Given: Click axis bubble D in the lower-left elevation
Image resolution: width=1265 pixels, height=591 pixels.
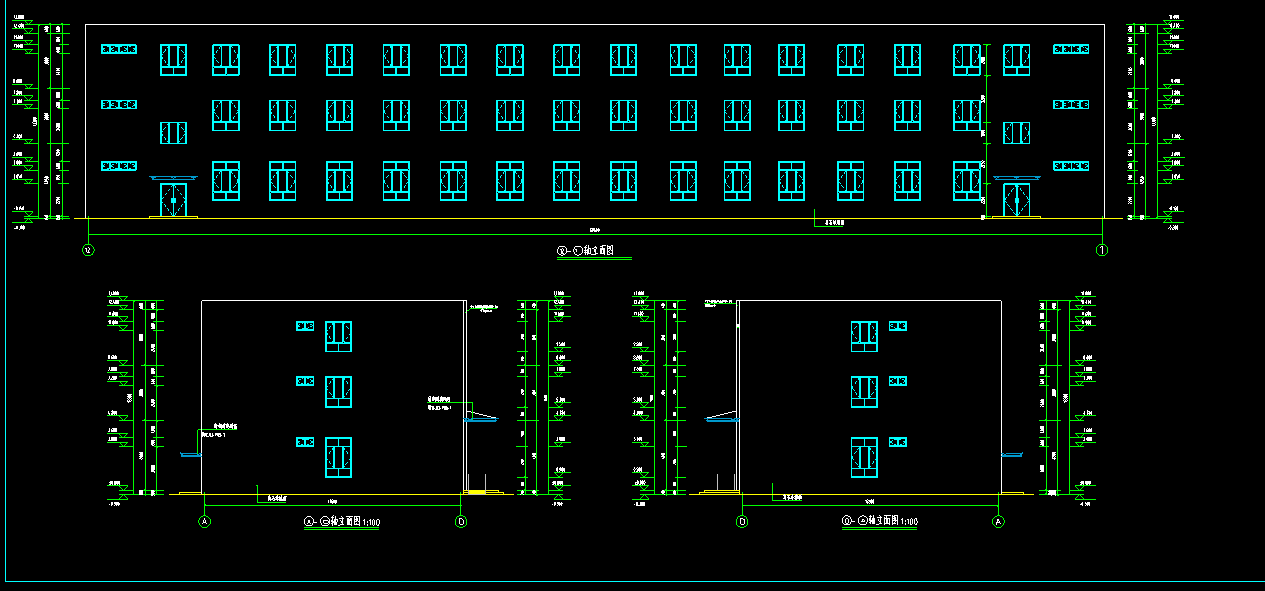Looking at the screenshot, I should coord(461,521).
